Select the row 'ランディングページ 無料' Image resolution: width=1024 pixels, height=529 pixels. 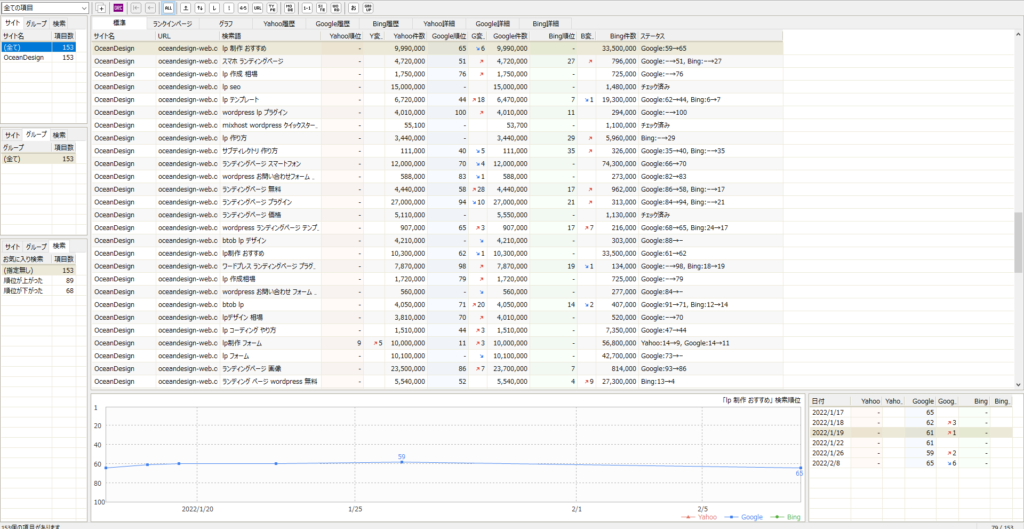[x=437, y=189]
